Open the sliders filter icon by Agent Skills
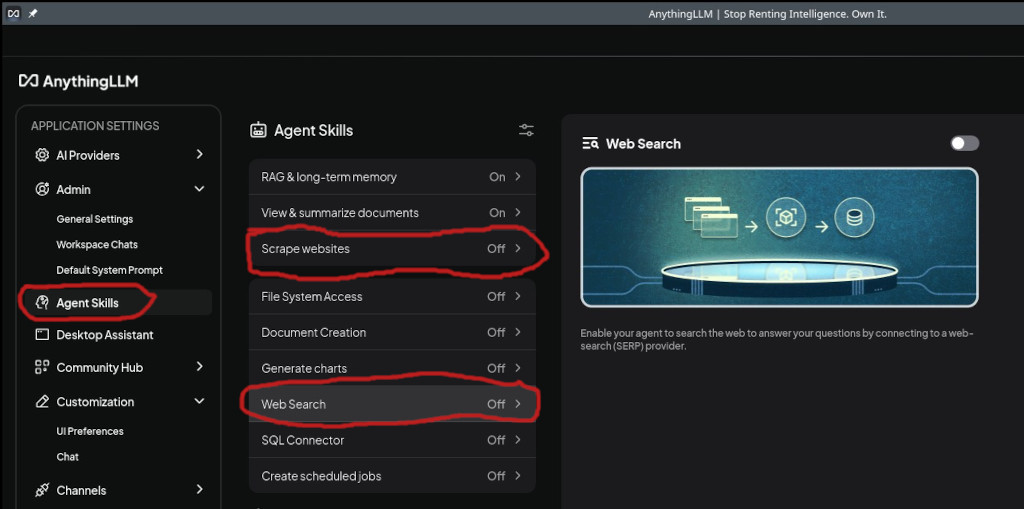The height and width of the screenshot is (509, 1024). pos(526,130)
